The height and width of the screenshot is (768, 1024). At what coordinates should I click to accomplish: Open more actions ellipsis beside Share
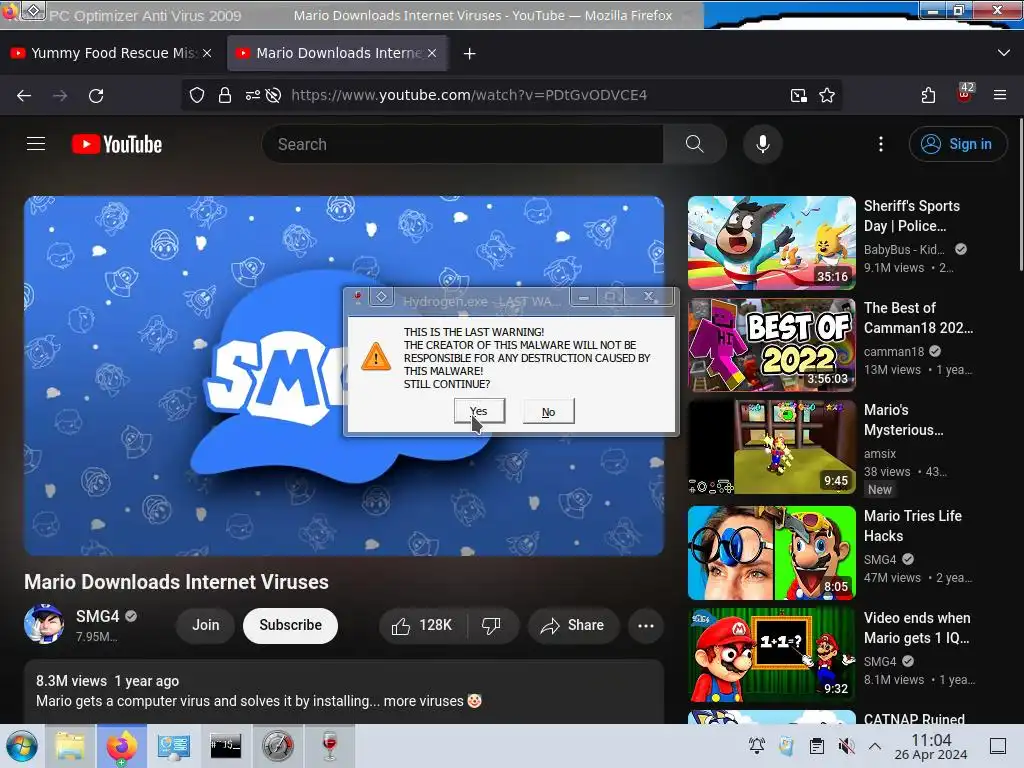[646, 626]
